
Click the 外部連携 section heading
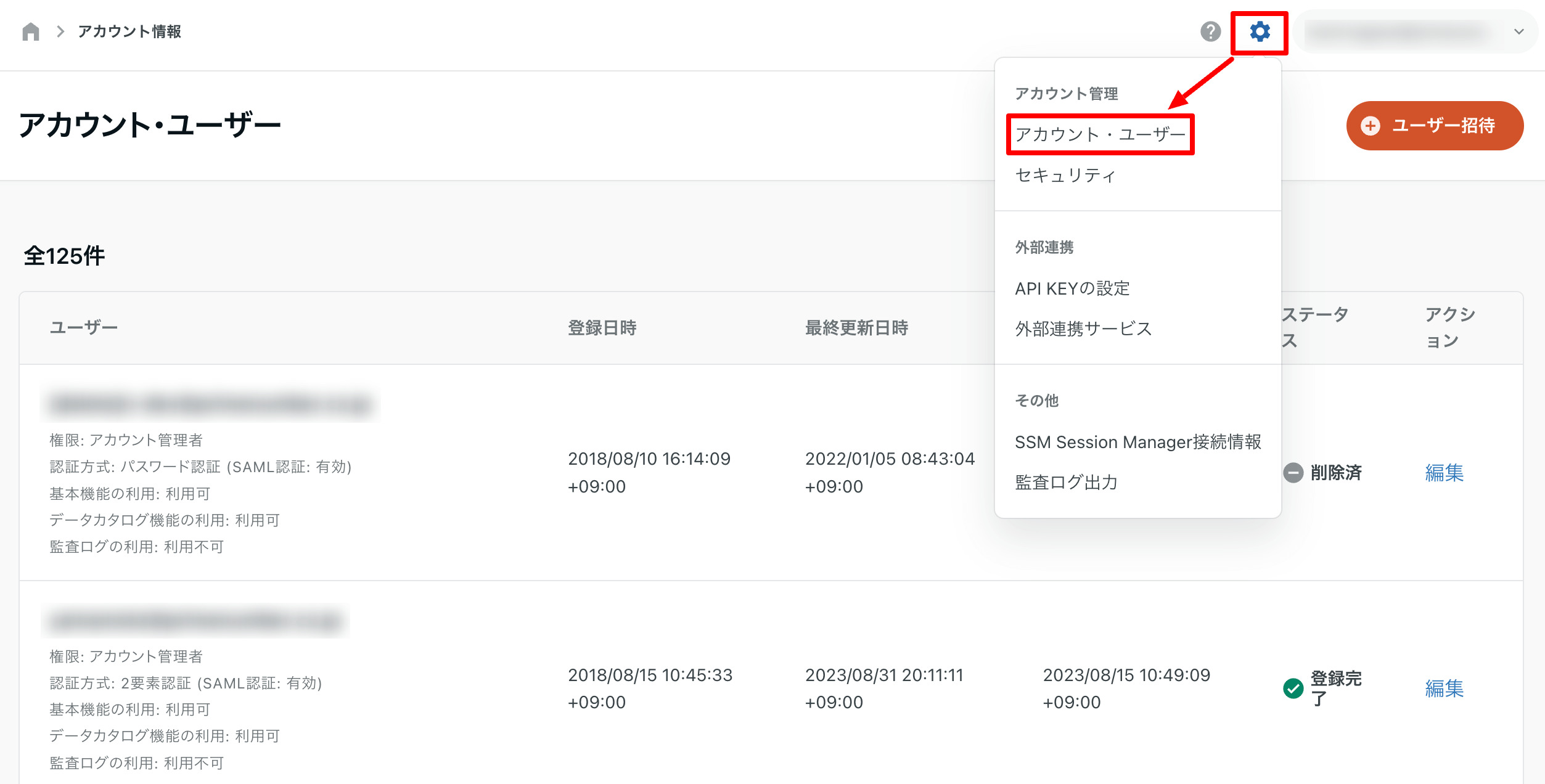(x=1044, y=248)
